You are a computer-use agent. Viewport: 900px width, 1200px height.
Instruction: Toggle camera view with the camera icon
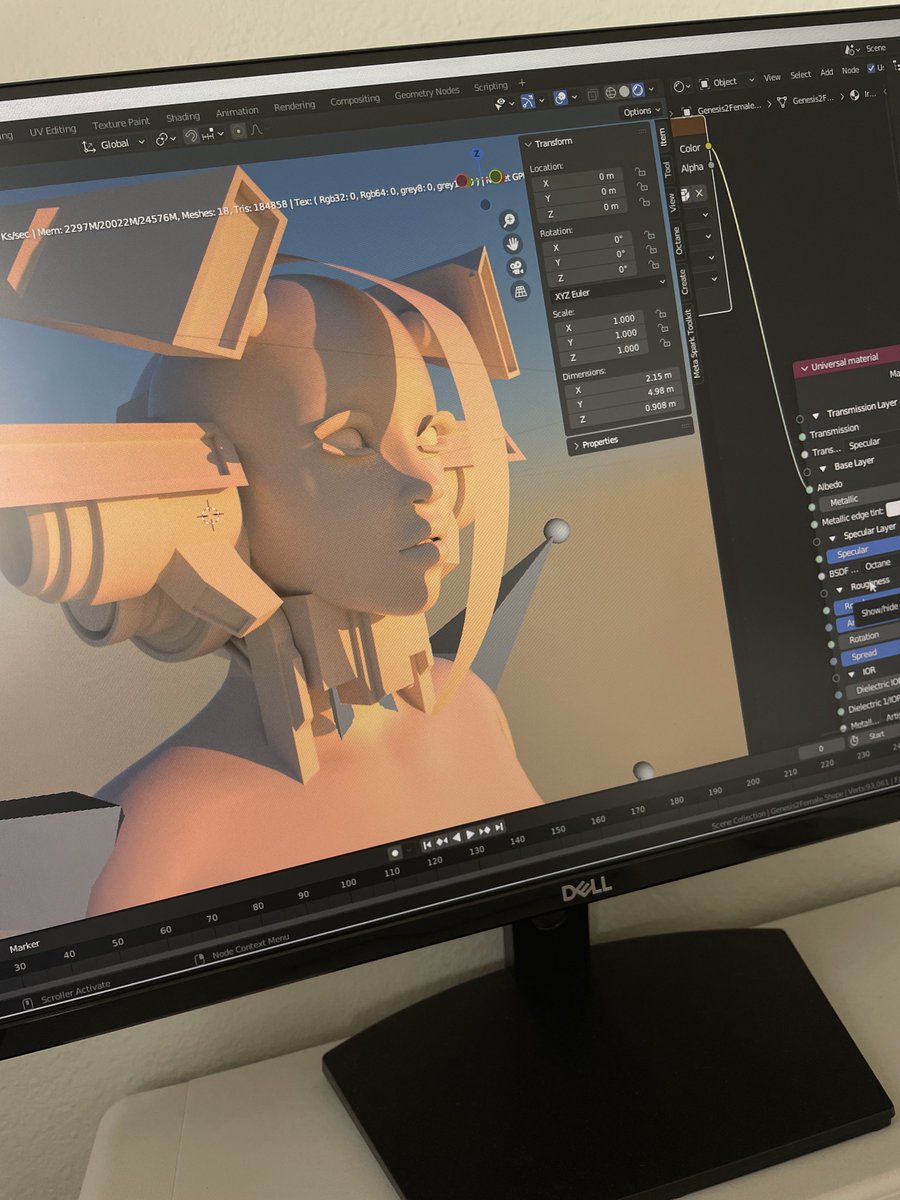[x=517, y=267]
